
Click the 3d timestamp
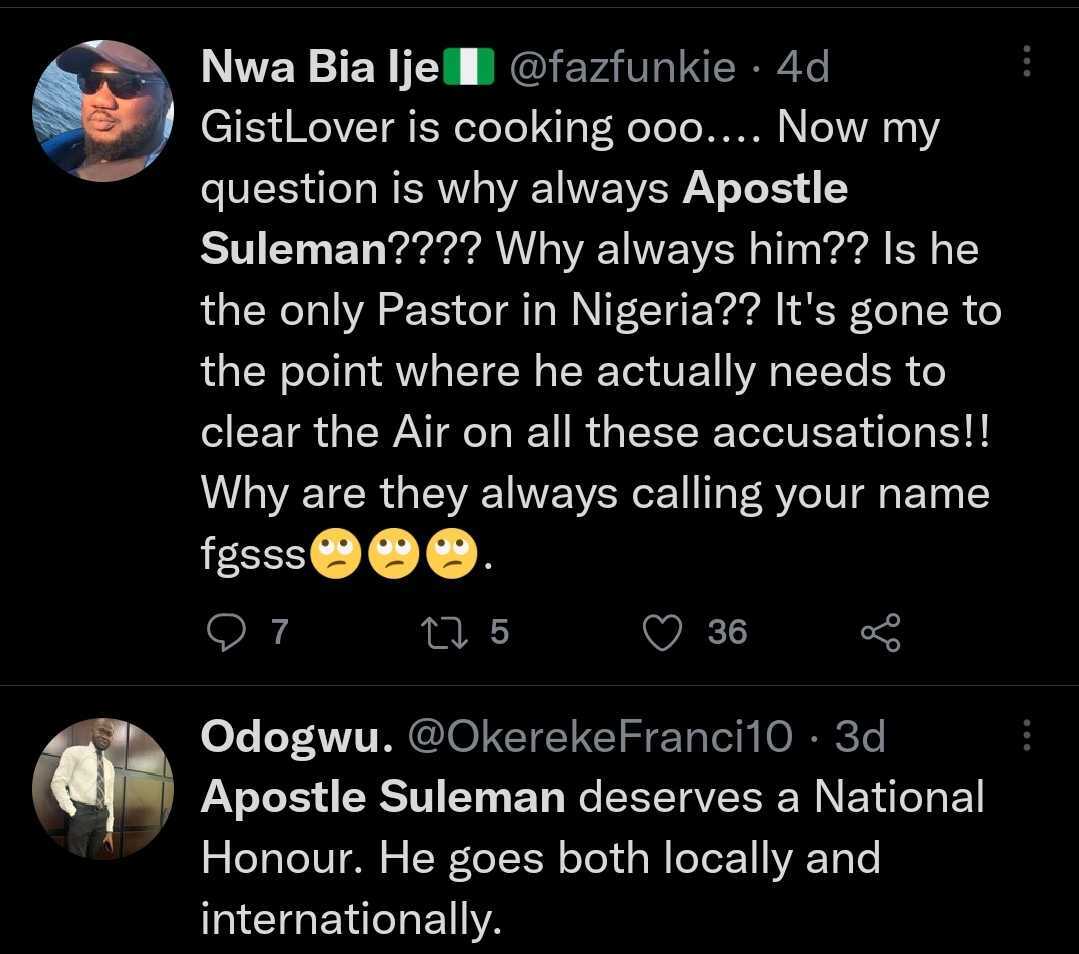[x=860, y=737]
